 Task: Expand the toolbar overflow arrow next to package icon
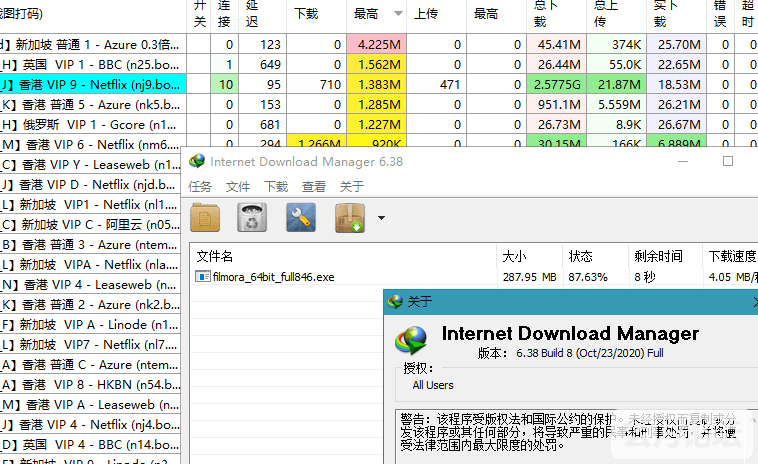(381, 218)
